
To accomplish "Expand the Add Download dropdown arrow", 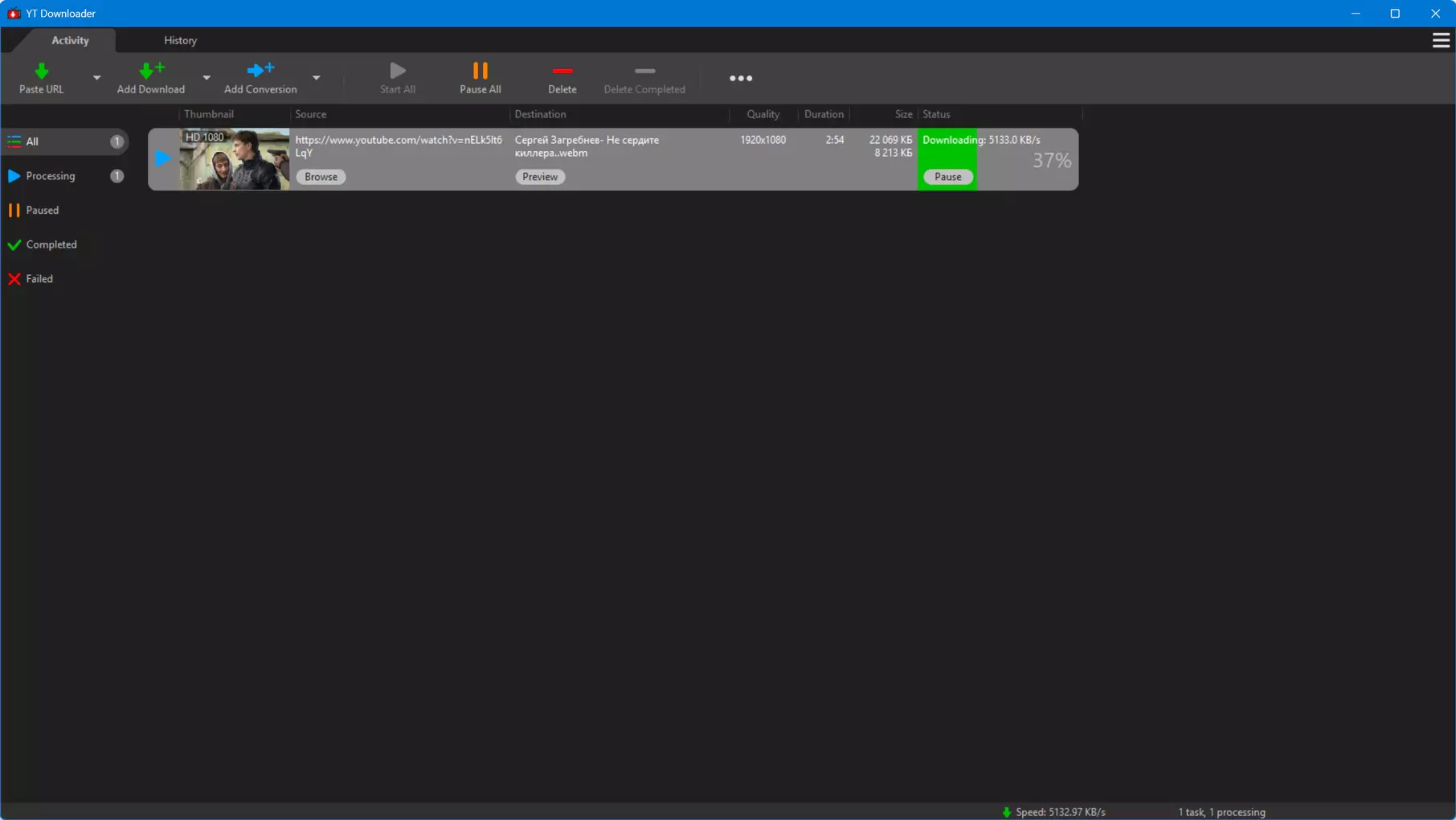I will coord(207,78).
